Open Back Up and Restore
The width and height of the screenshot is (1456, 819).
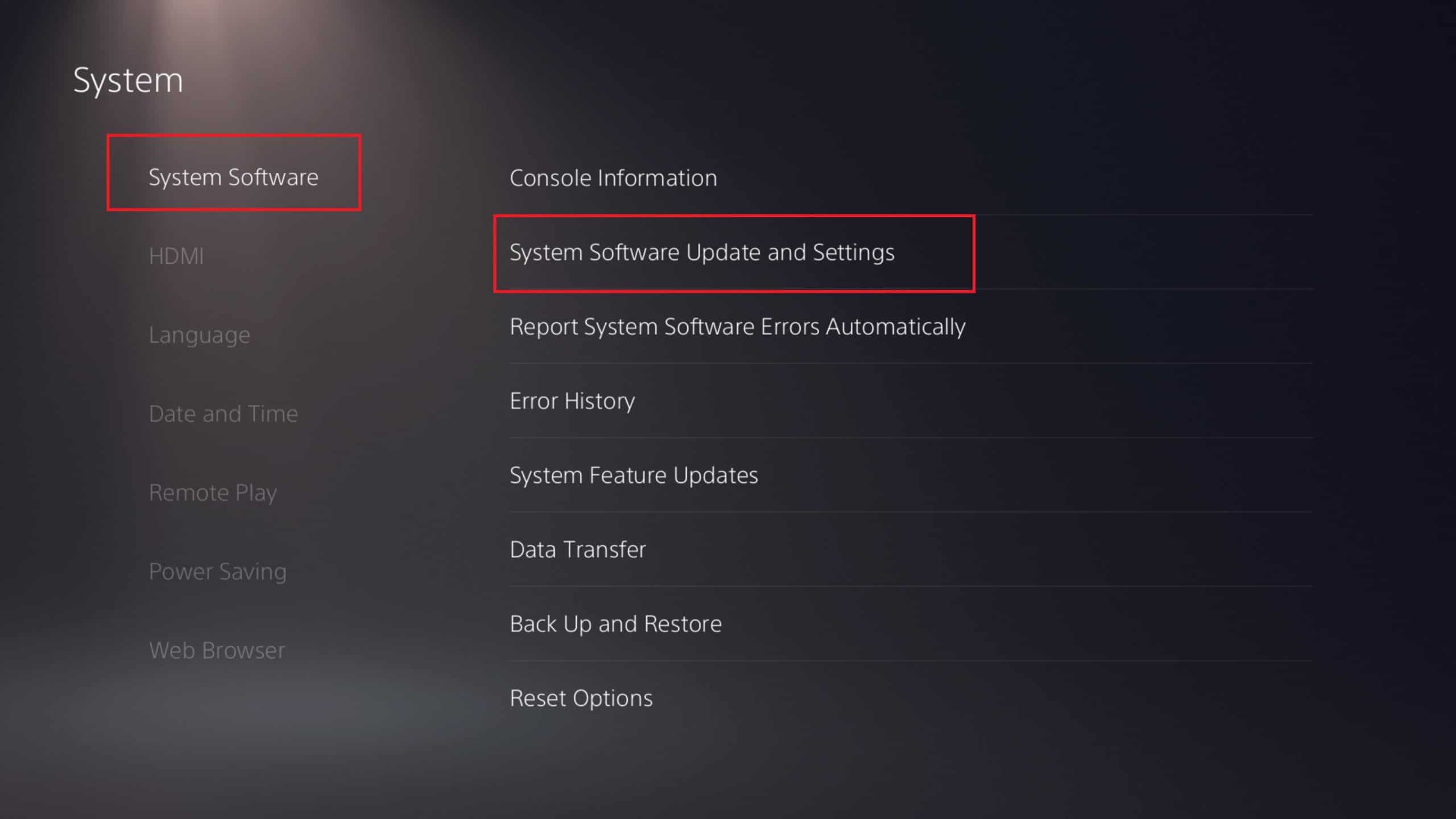click(x=615, y=624)
